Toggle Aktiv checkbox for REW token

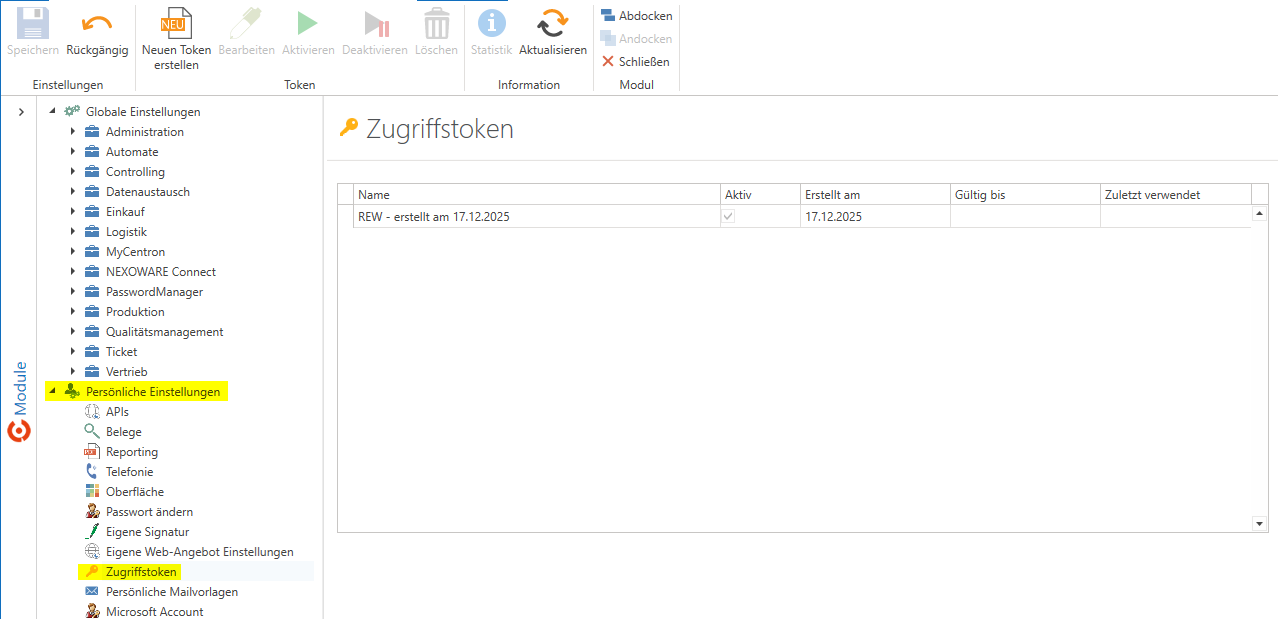(729, 216)
